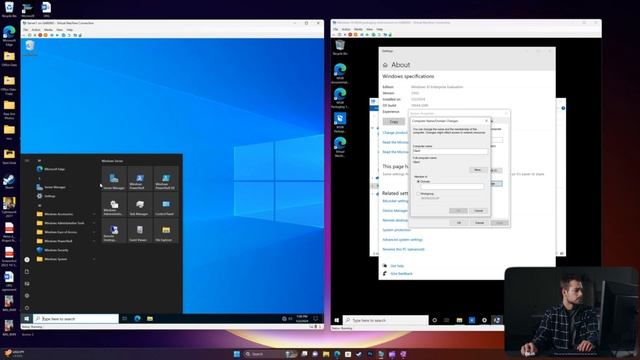
Task: Open Recycle Bin on host desktop
Action: coord(9,9)
